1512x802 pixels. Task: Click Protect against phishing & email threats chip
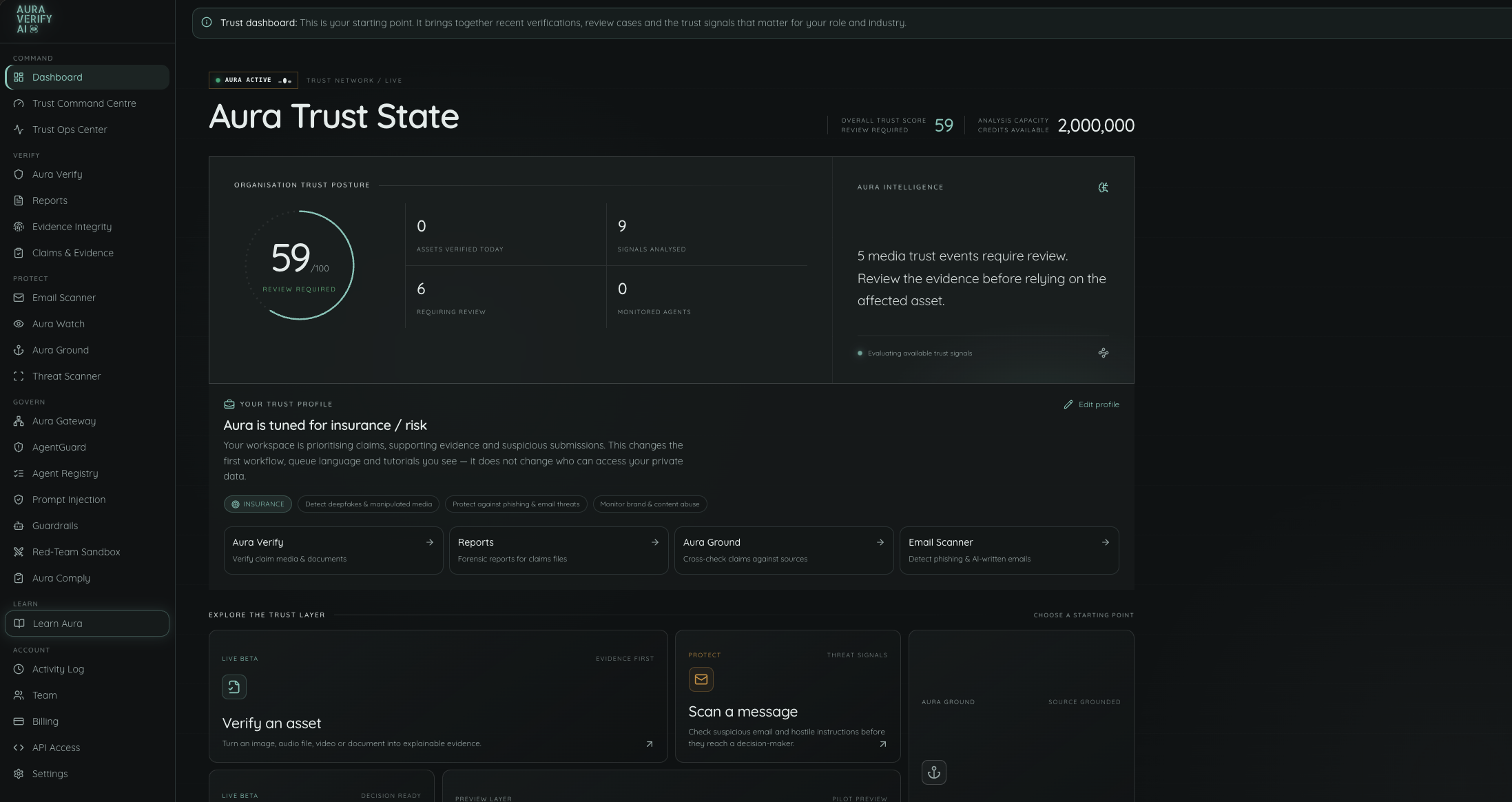click(x=516, y=504)
